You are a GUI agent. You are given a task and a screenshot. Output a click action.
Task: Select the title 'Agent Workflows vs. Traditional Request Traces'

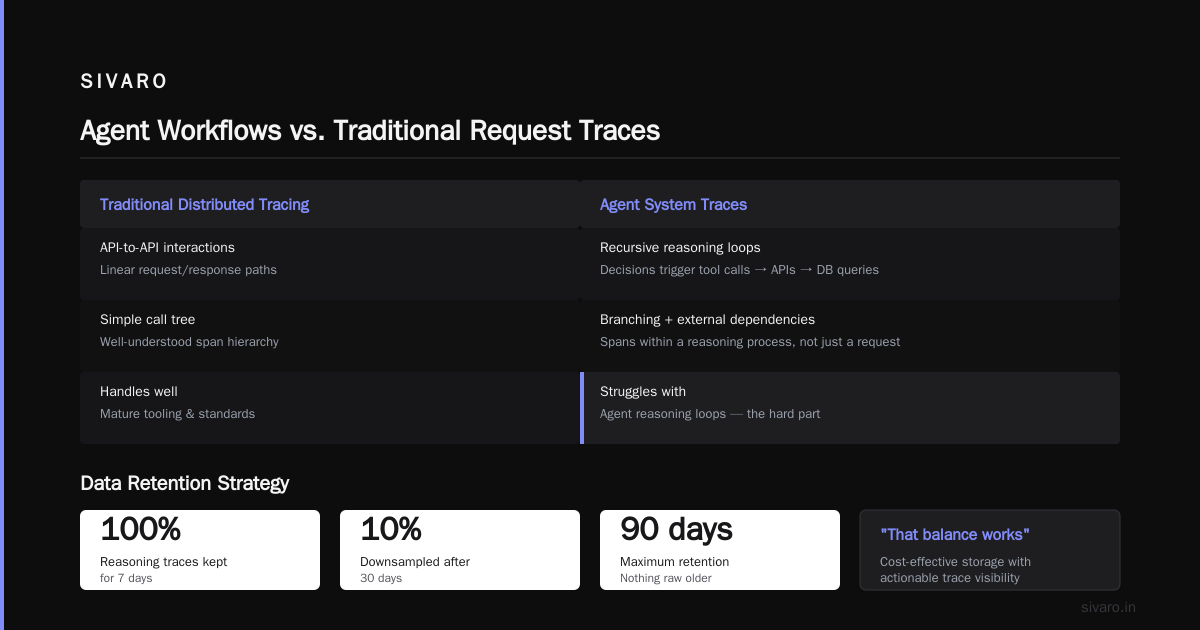[x=370, y=131]
